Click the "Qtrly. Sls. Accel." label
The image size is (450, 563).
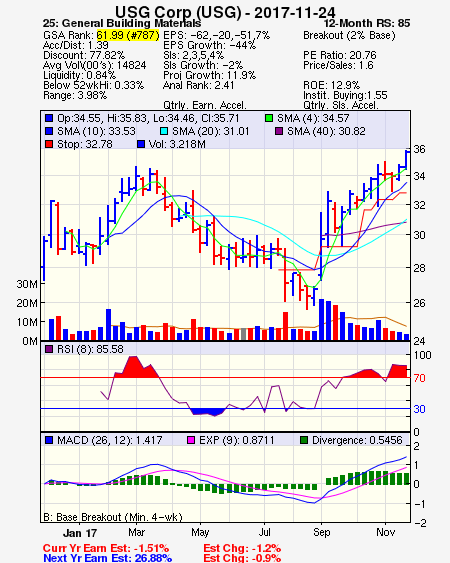pos(341,106)
